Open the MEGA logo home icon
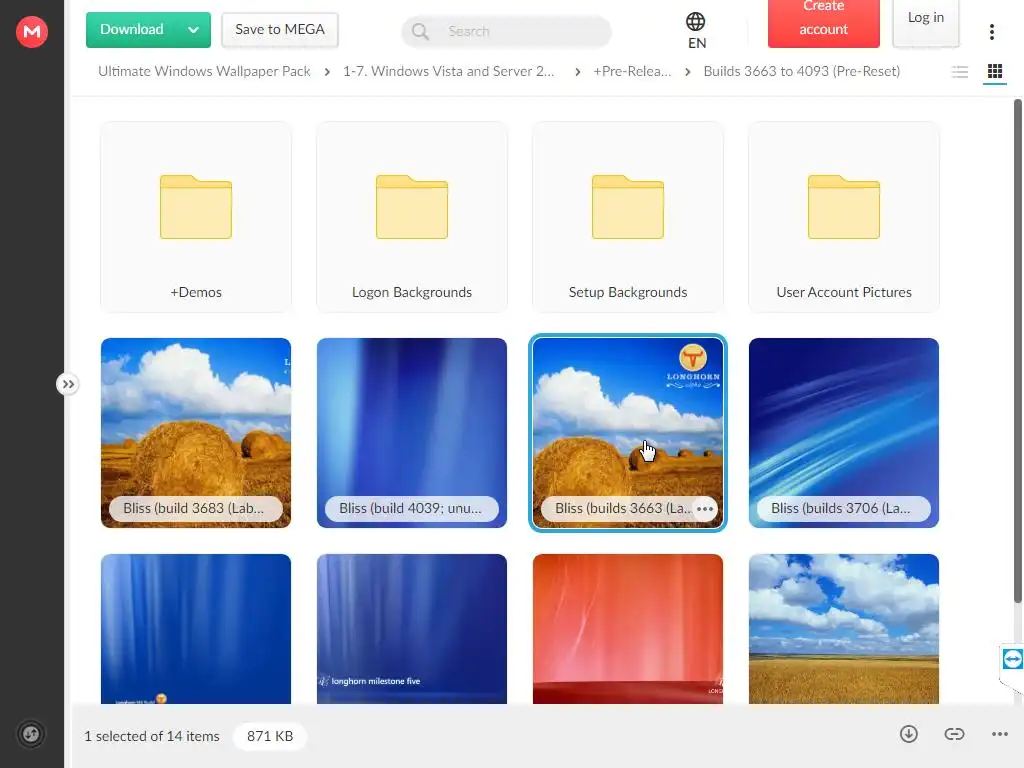This screenshot has height=768, width=1024. coord(31,31)
